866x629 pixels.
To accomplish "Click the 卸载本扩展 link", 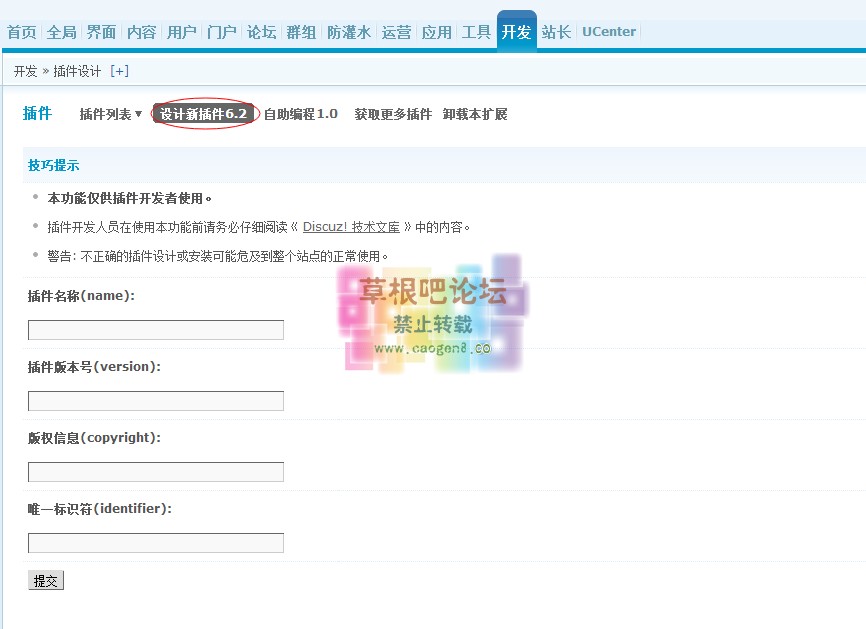I will (x=475, y=114).
